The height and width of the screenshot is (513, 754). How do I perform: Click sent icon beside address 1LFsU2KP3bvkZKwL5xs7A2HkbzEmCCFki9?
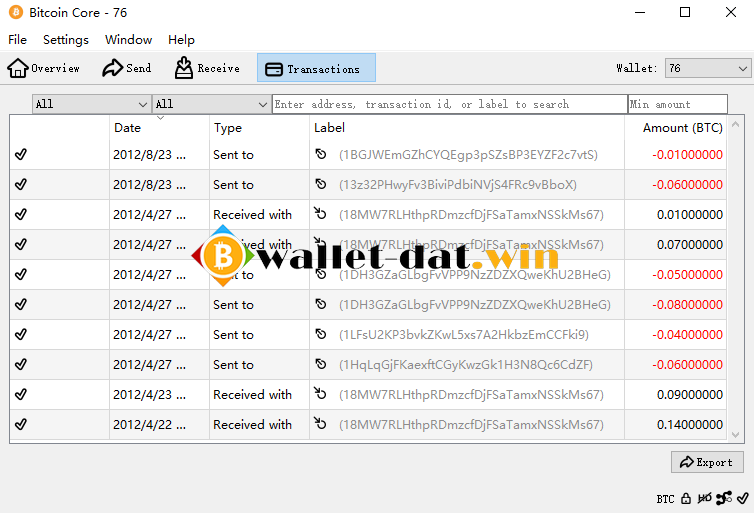(x=321, y=334)
